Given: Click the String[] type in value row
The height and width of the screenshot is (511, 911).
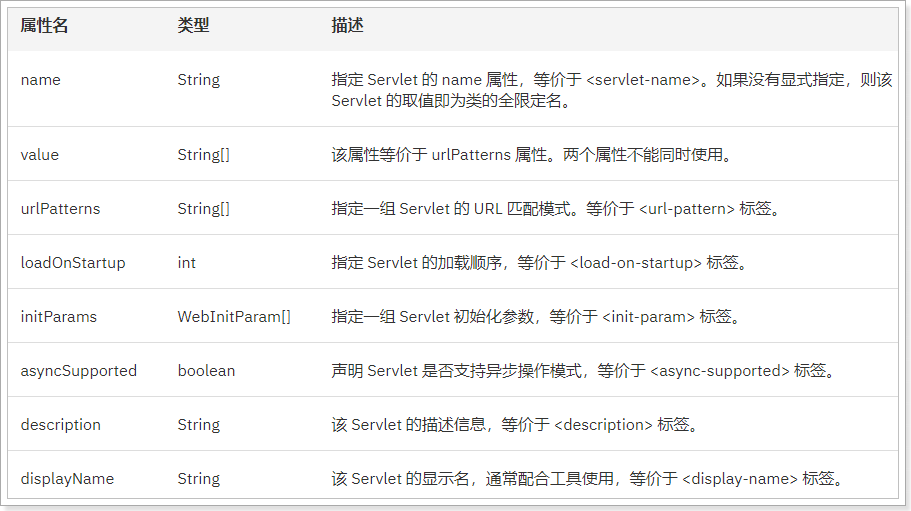Looking at the screenshot, I should click(203, 154).
